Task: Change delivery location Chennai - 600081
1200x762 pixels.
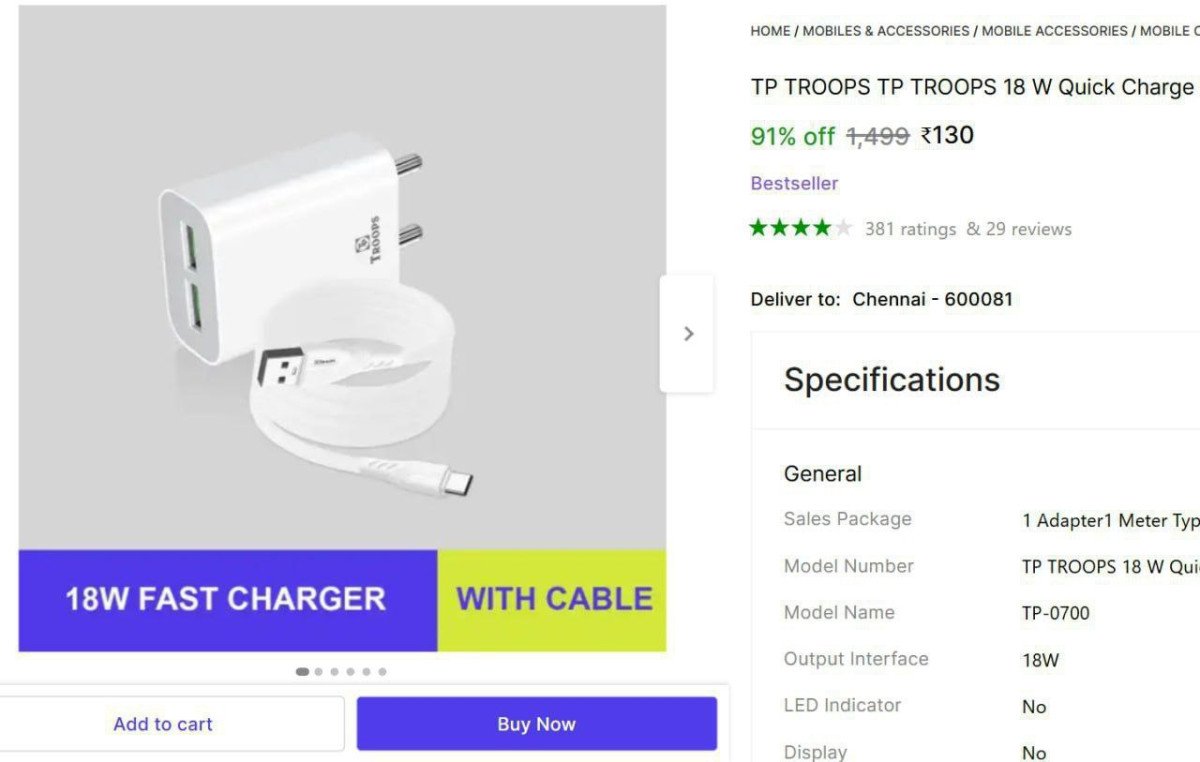Action: click(x=932, y=299)
